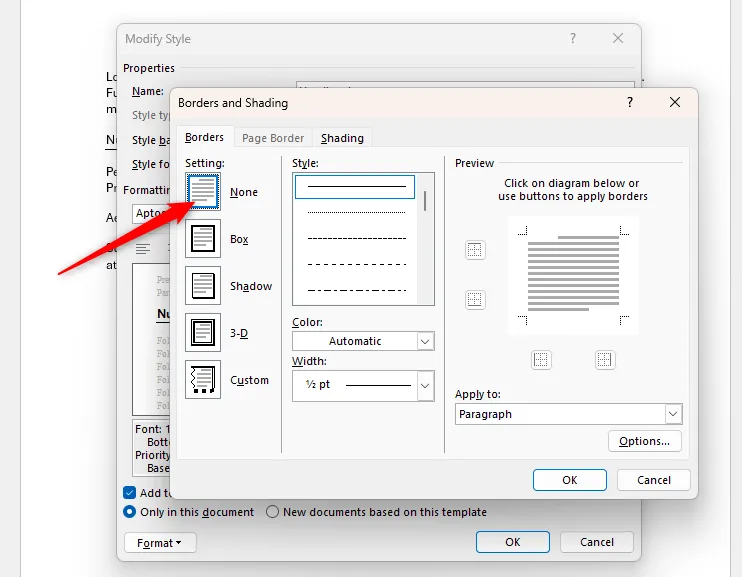742x577 pixels.
Task: Open the 'Apply to' Paragraph dropdown
Action: [568, 414]
